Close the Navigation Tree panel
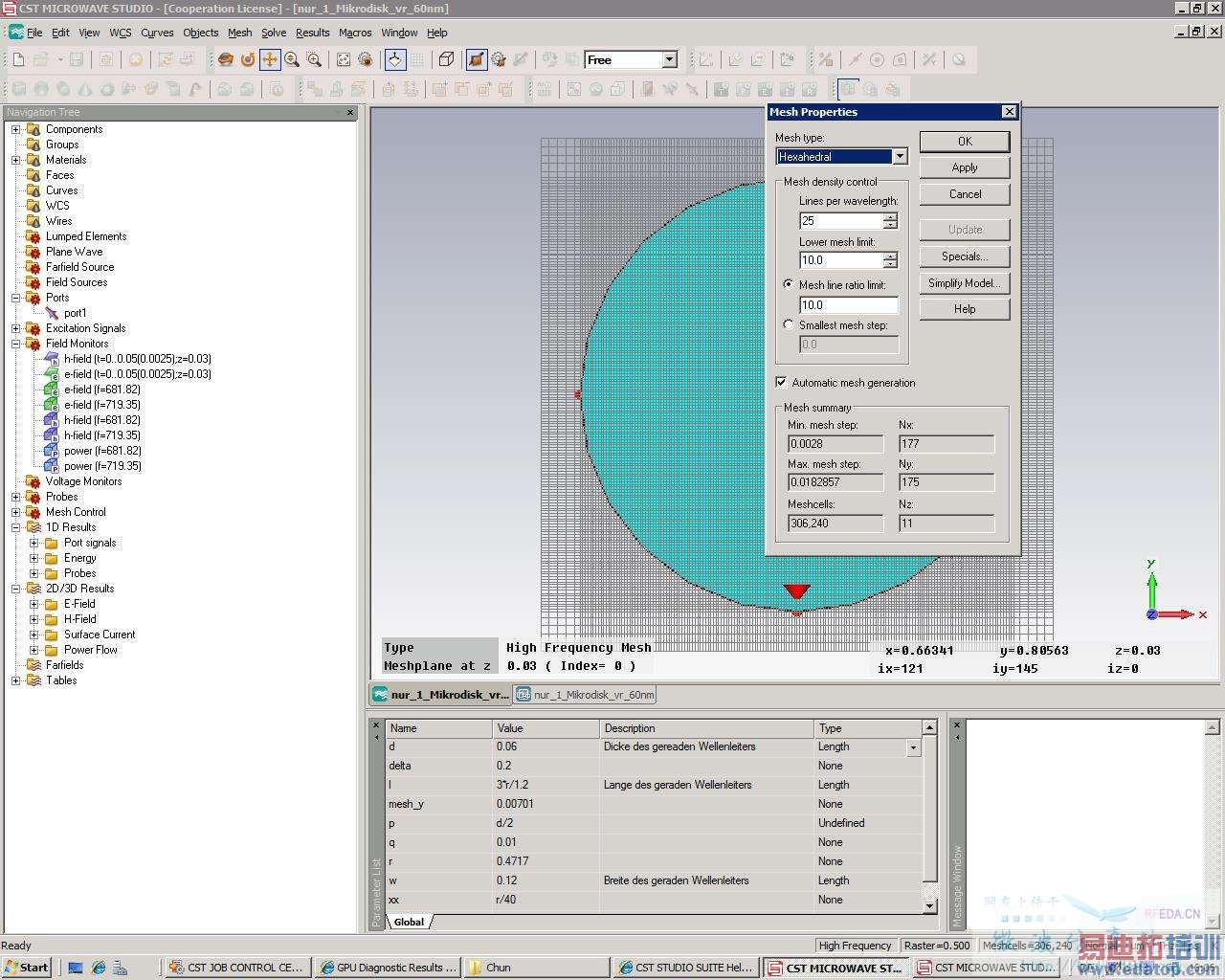The height and width of the screenshot is (980, 1225). (x=350, y=112)
